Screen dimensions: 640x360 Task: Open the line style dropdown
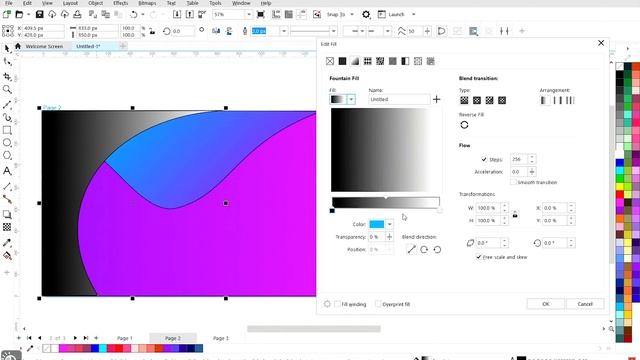pyautogui.click(x=333, y=31)
